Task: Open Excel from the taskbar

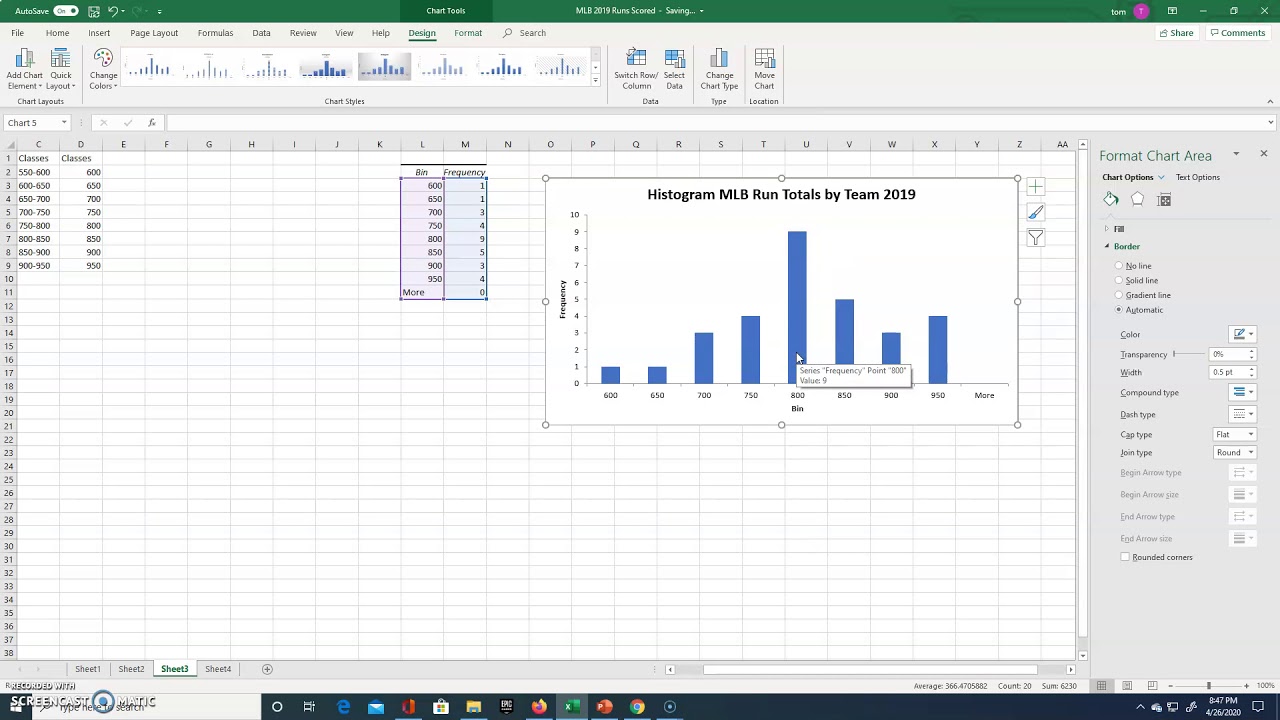Action: (571, 707)
